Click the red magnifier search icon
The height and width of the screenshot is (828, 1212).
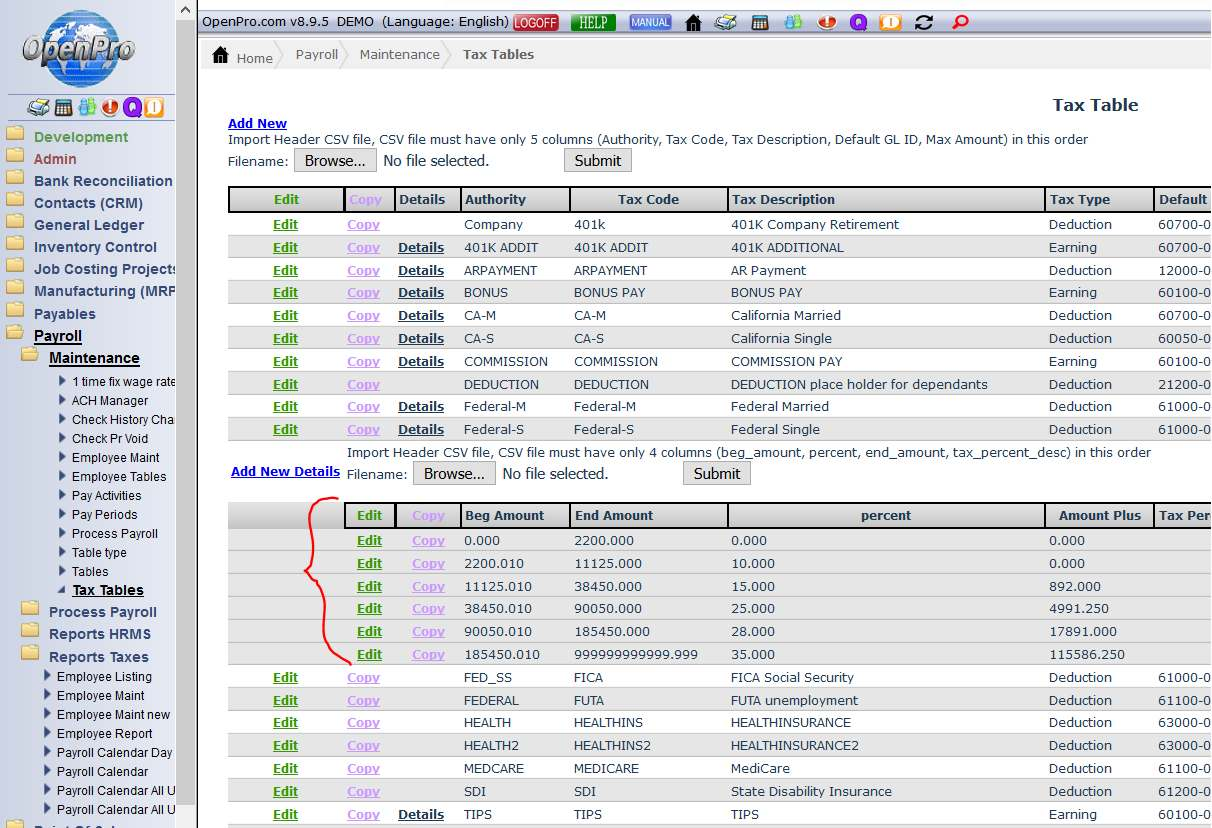tap(960, 22)
